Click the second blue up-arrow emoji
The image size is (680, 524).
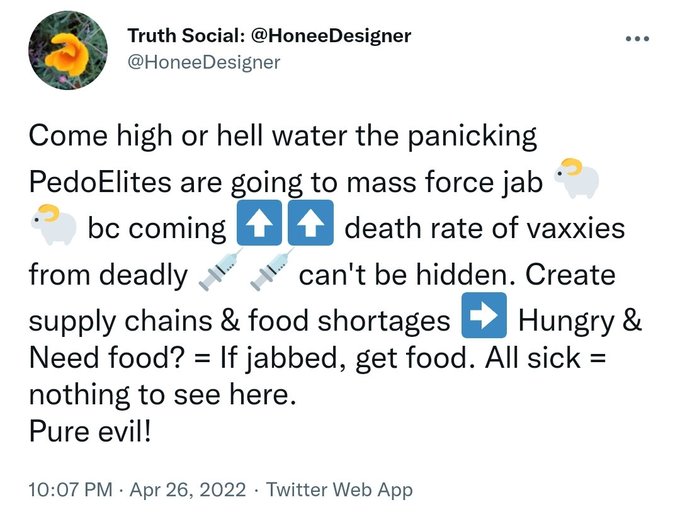point(308,228)
